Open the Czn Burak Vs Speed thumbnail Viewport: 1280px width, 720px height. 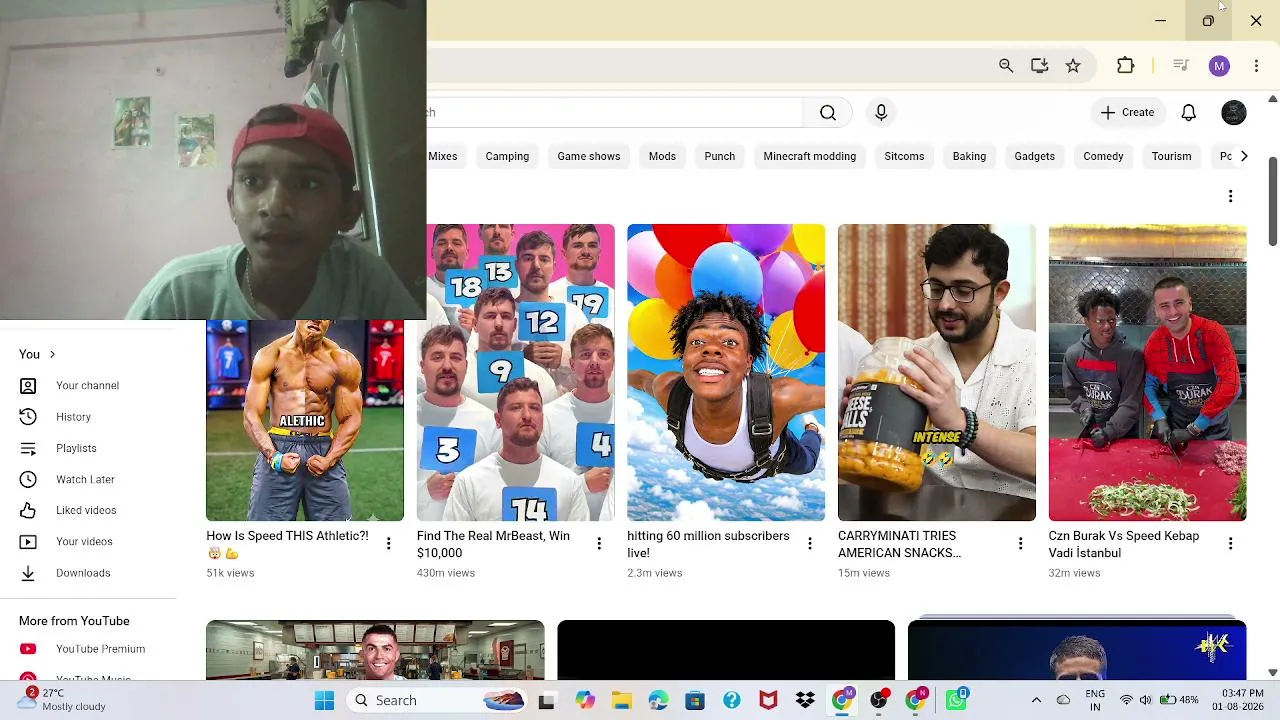point(1147,372)
